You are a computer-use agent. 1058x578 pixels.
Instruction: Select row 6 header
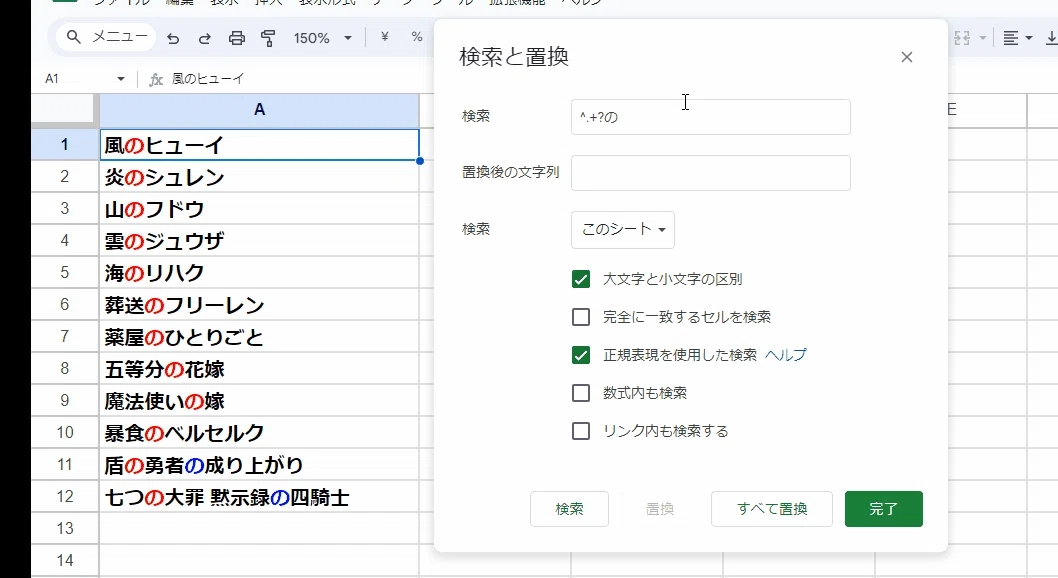65,304
